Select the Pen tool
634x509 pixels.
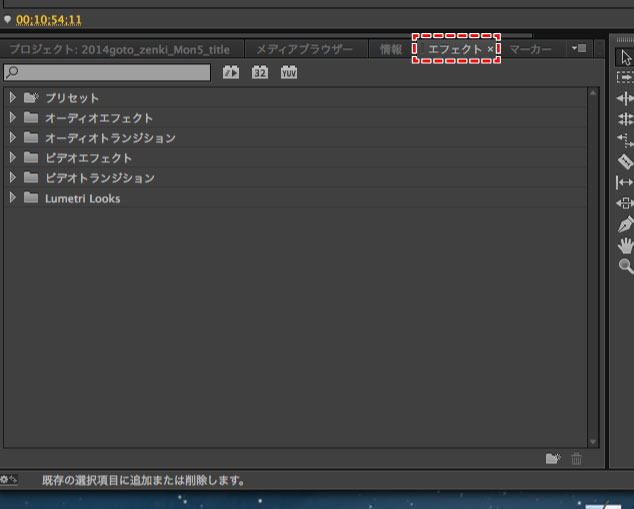626,224
